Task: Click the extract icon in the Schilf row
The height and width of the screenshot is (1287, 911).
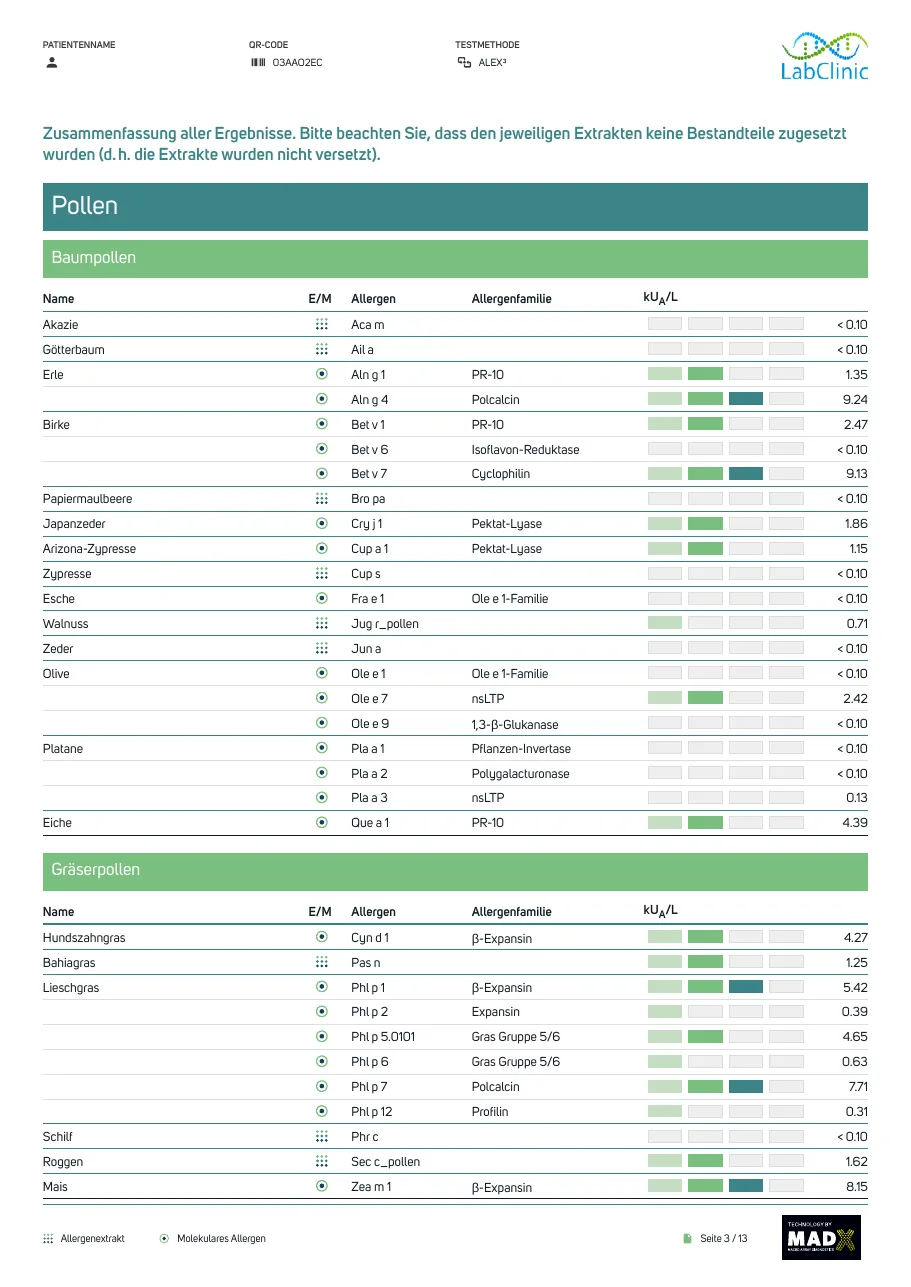Action: [321, 1136]
